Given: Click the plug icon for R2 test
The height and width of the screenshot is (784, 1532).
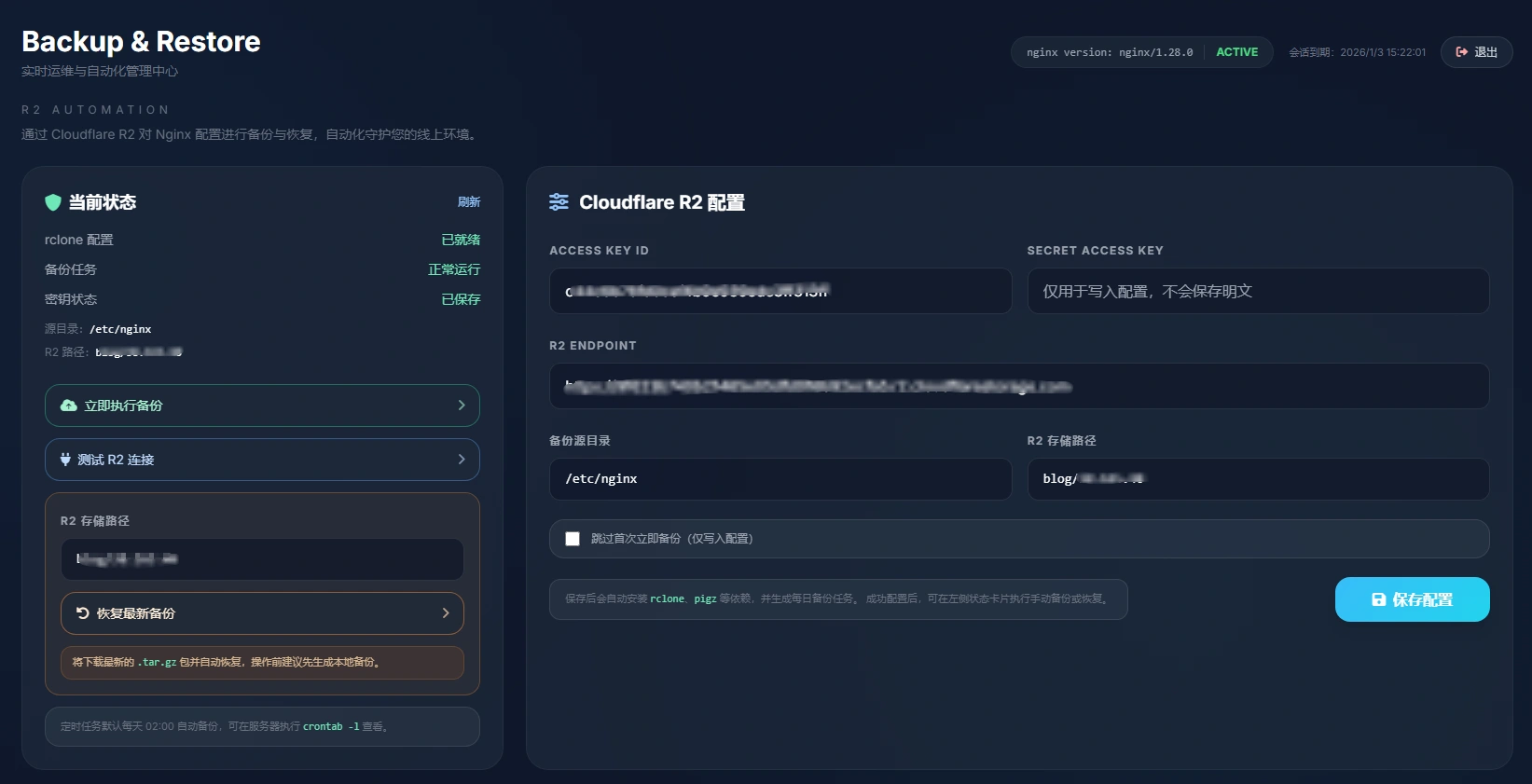Looking at the screenshot, I should tap(65, 460).
